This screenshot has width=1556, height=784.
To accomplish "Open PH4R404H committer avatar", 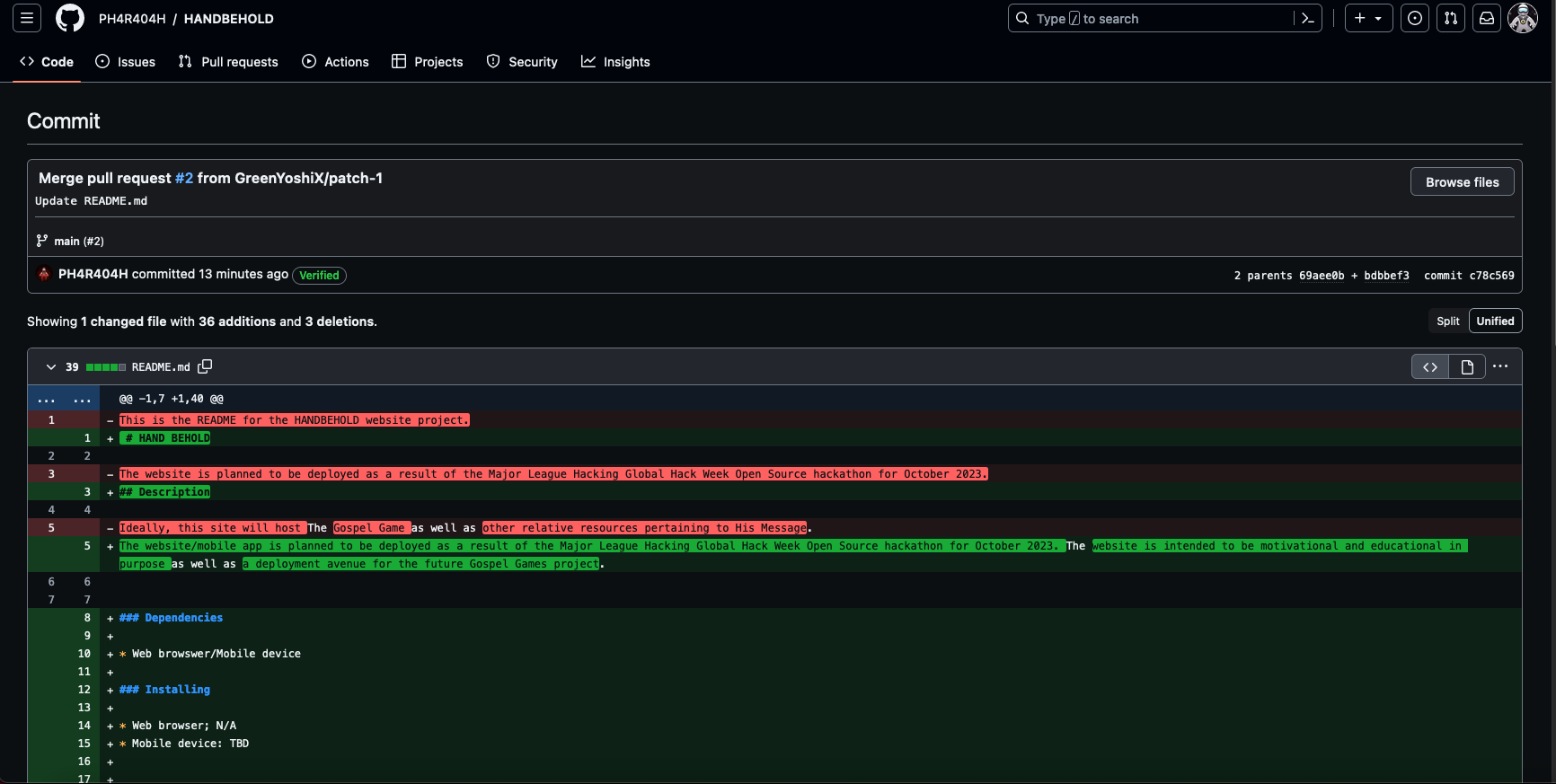I will coord(44,274).
